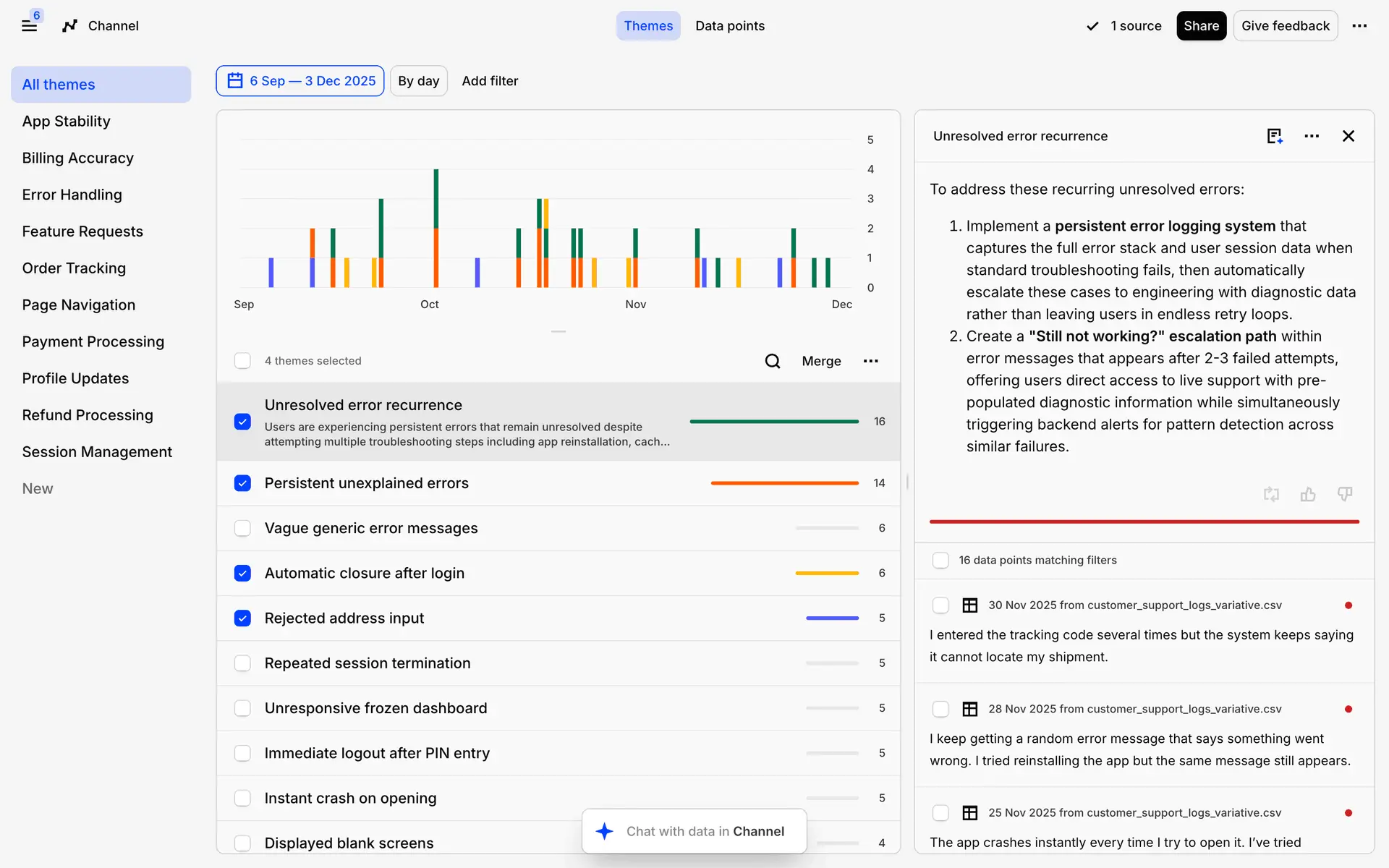Click the search icon in themes list
The height and width of the screenshot is (868, 1389).
pos(772,361)
